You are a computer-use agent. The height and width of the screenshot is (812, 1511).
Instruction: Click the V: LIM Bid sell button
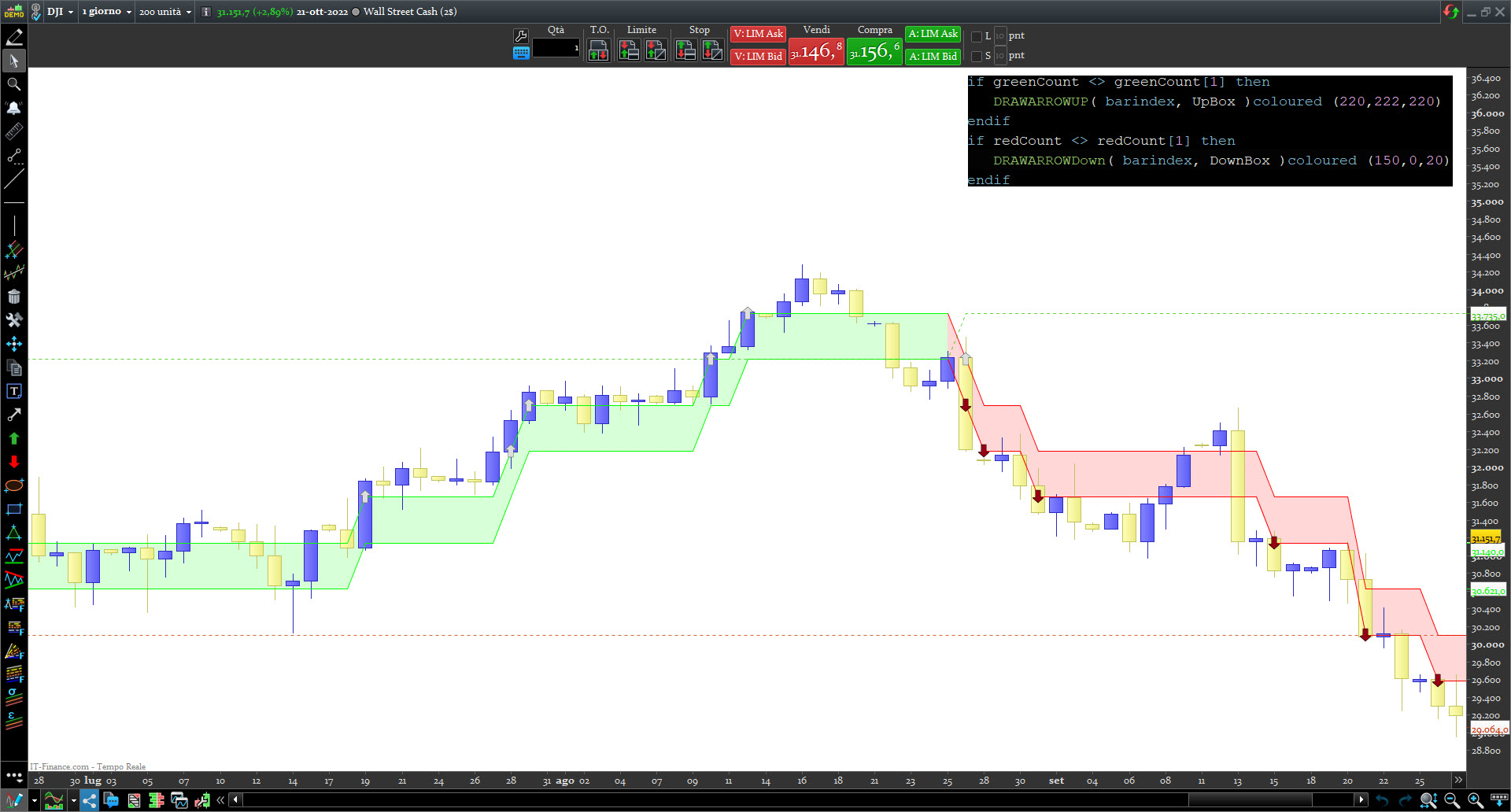[x=758, y=57]
